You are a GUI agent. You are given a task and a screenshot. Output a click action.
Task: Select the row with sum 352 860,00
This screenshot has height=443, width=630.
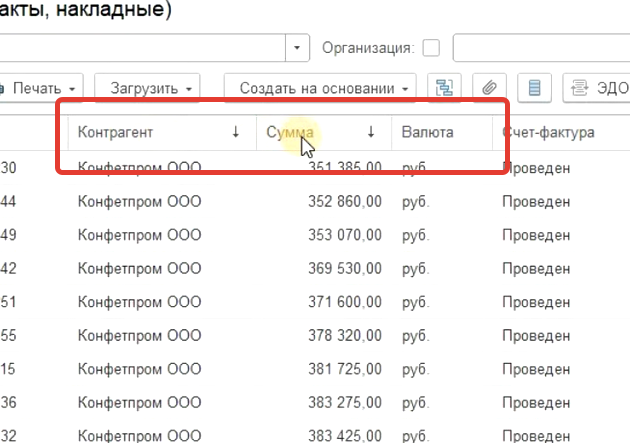point(315,201)
